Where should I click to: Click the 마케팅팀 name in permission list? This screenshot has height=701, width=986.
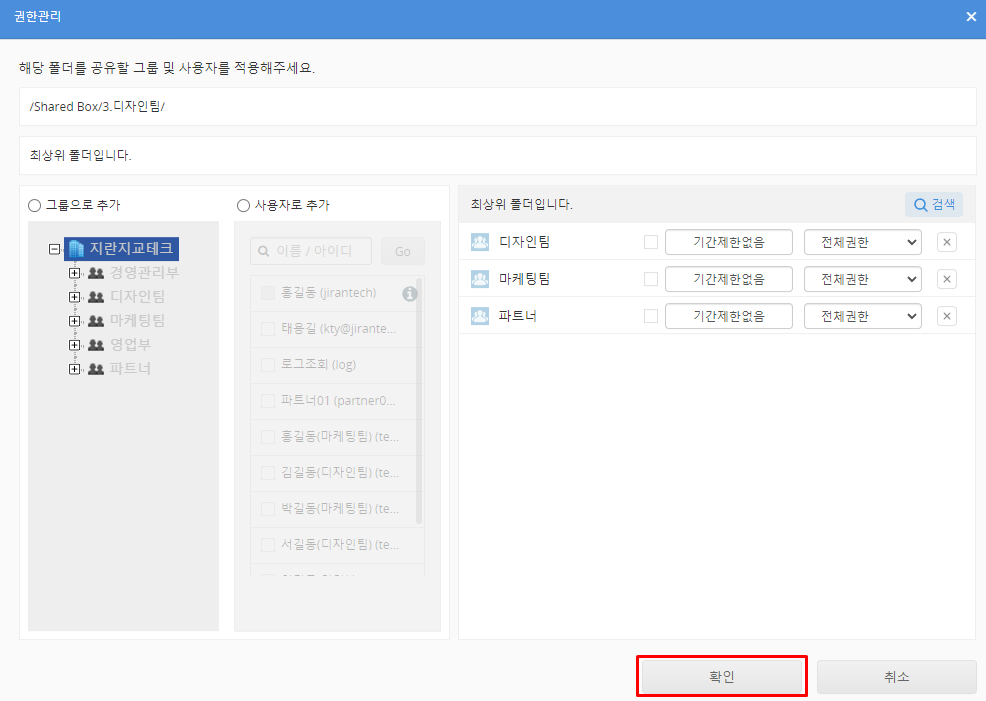pos(524,279)
